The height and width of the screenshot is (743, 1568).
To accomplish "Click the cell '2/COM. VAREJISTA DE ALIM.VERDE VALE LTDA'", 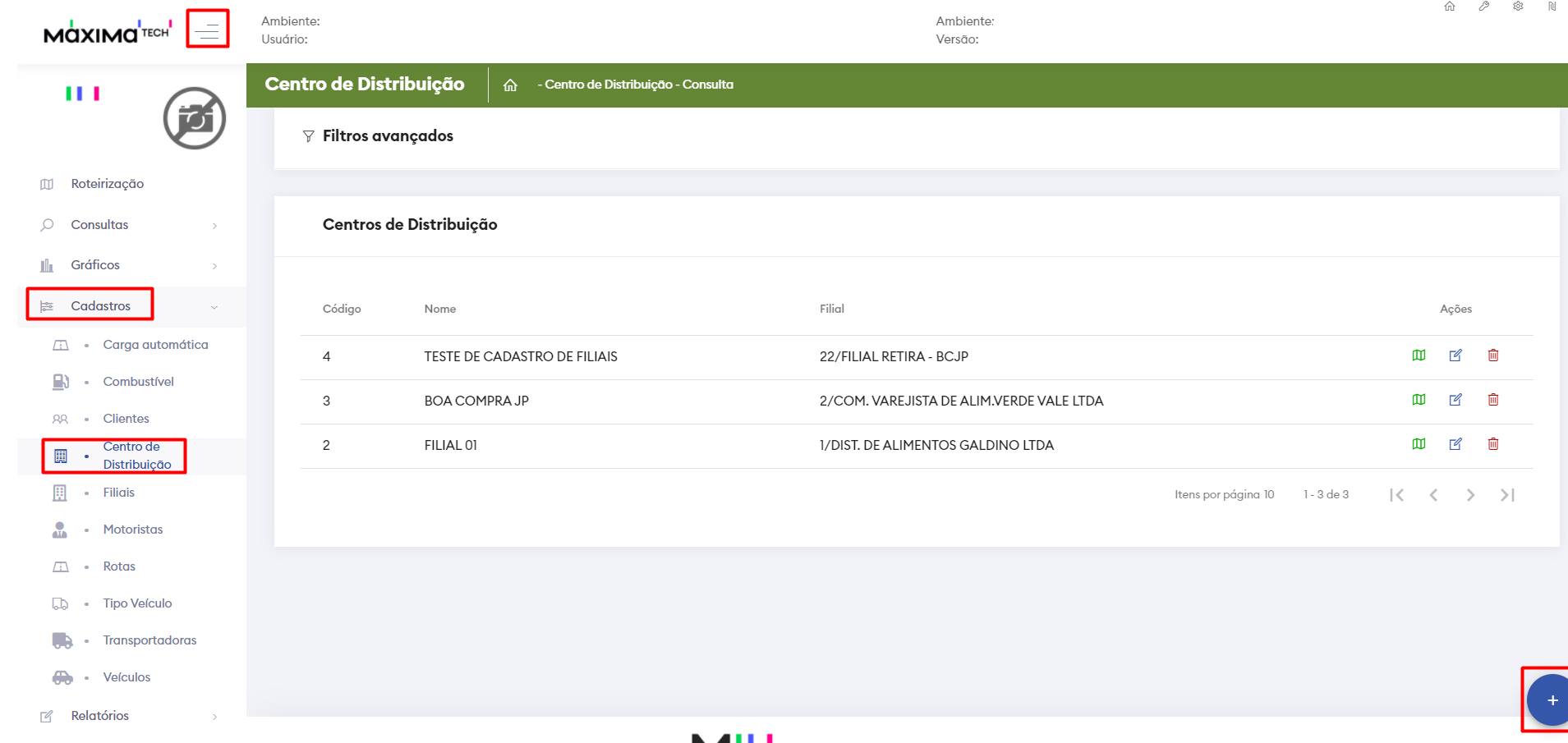I will [x=961, y=401].
